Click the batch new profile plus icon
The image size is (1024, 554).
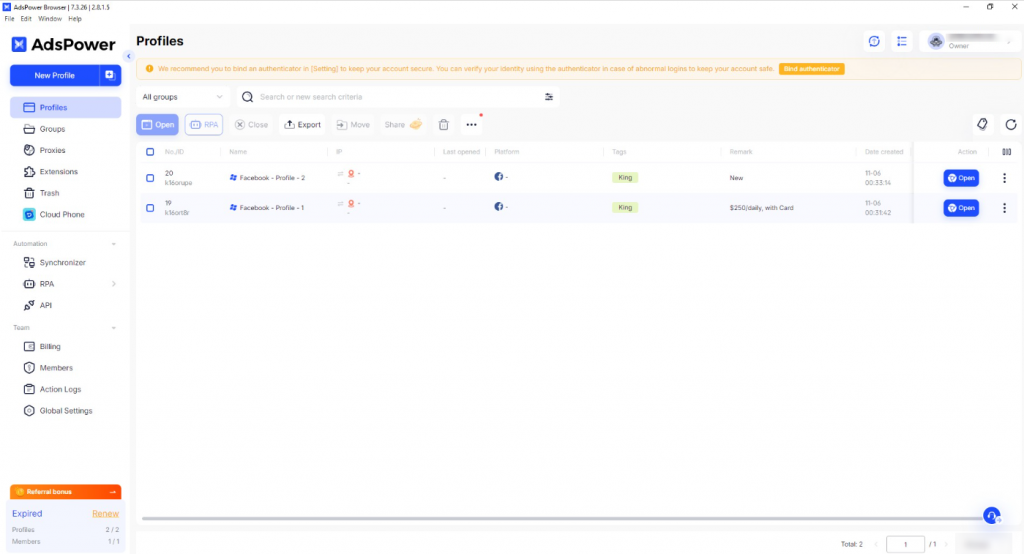click(110, 75)
